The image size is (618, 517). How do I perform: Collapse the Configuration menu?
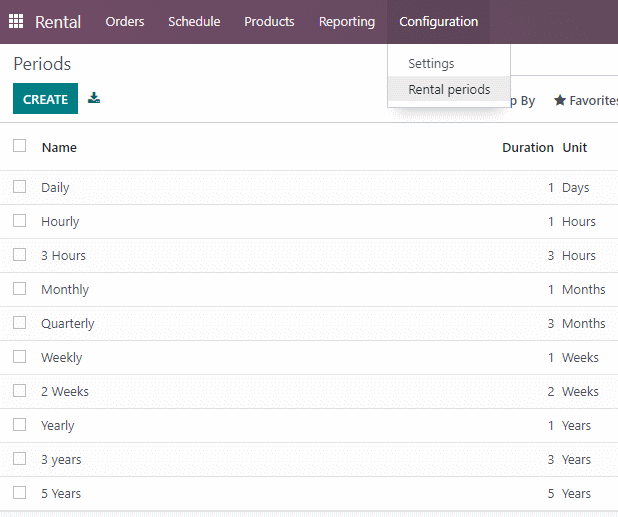pyautogui.click(x=439, y=21)
